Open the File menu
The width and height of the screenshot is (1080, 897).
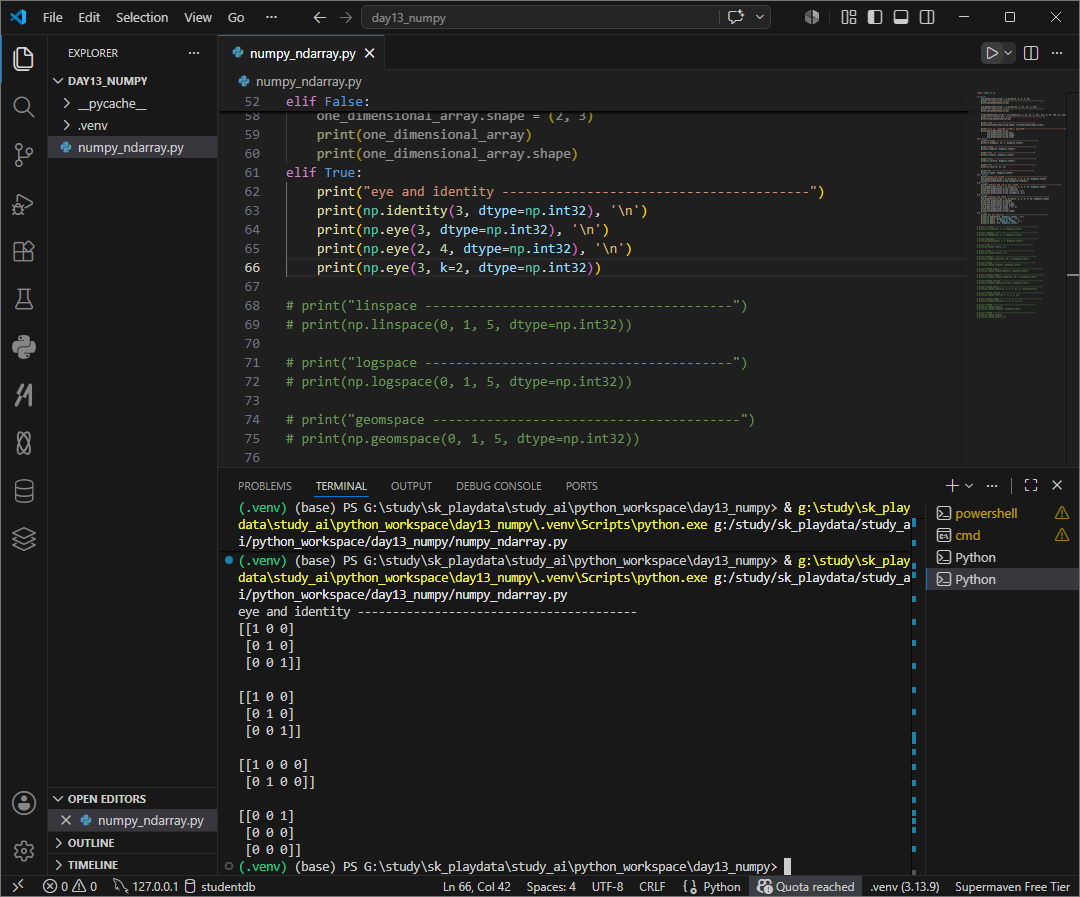point(52,17)
